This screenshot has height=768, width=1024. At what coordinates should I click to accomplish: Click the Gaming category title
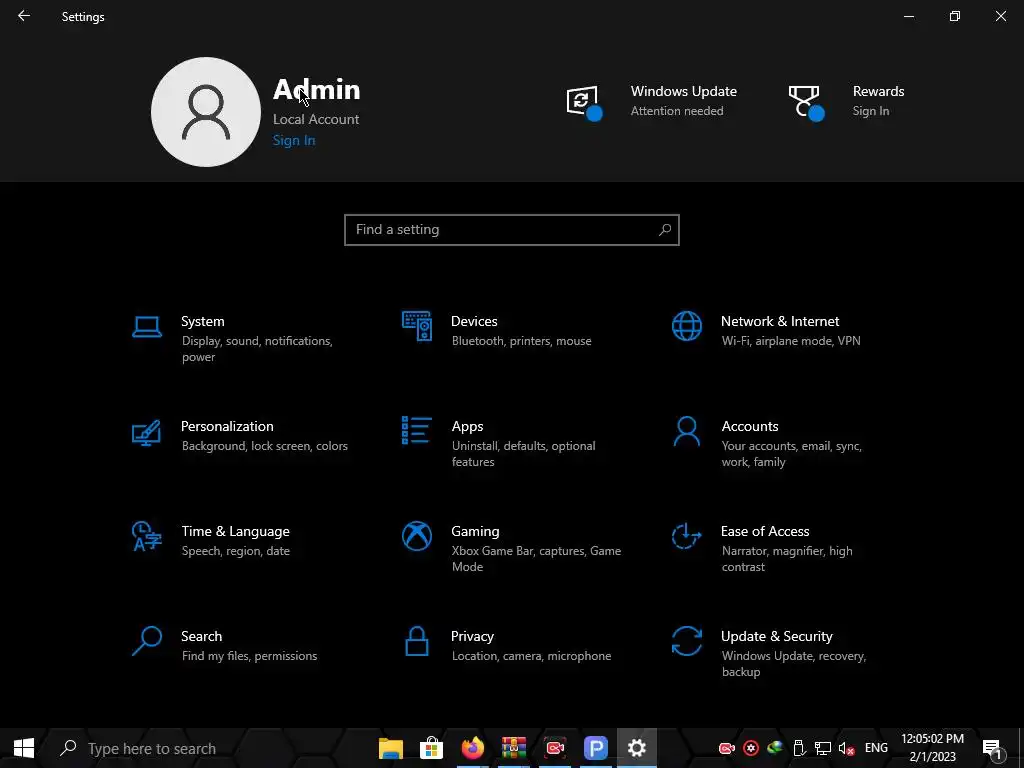coord(475,532)
